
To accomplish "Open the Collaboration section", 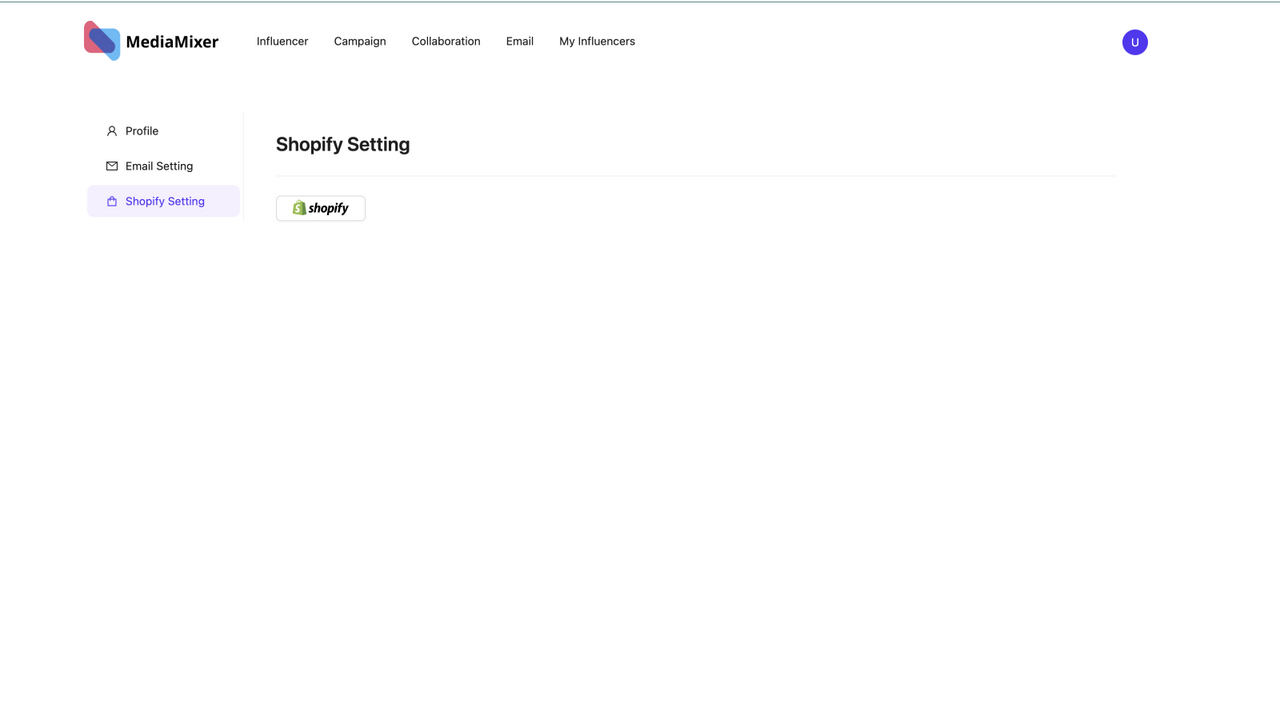I will pyautogui.click(x=446, y=41).
